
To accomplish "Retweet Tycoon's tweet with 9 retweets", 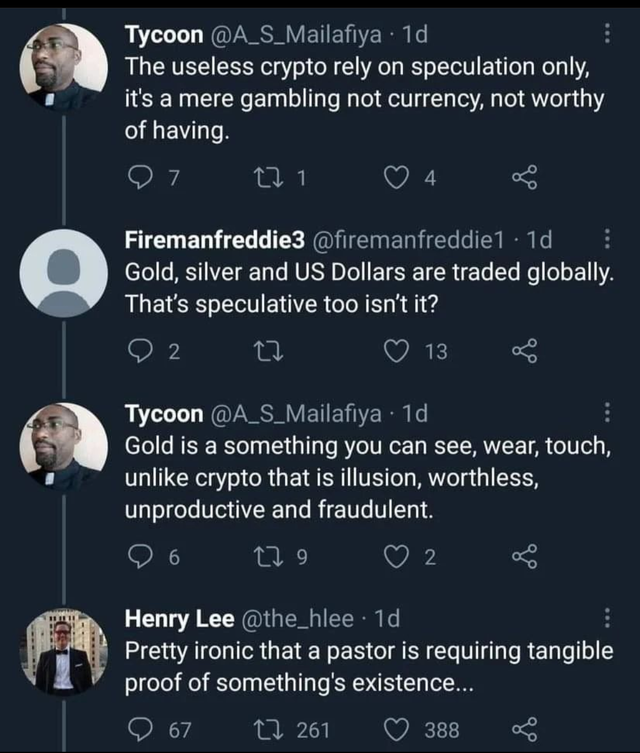I will click(x=273, y=558).
